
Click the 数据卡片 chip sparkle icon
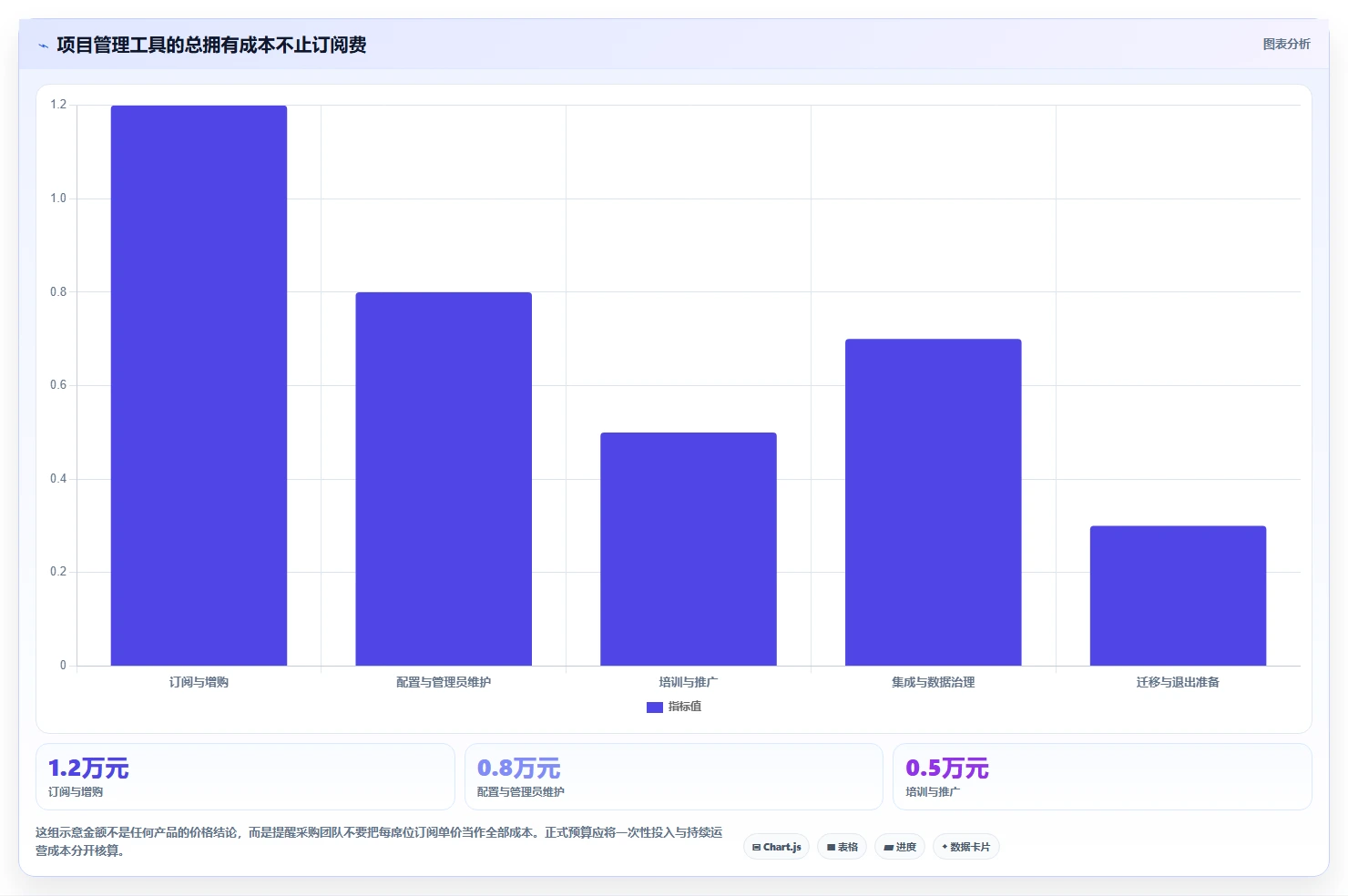pyautogui.click(x=945, y=847)
